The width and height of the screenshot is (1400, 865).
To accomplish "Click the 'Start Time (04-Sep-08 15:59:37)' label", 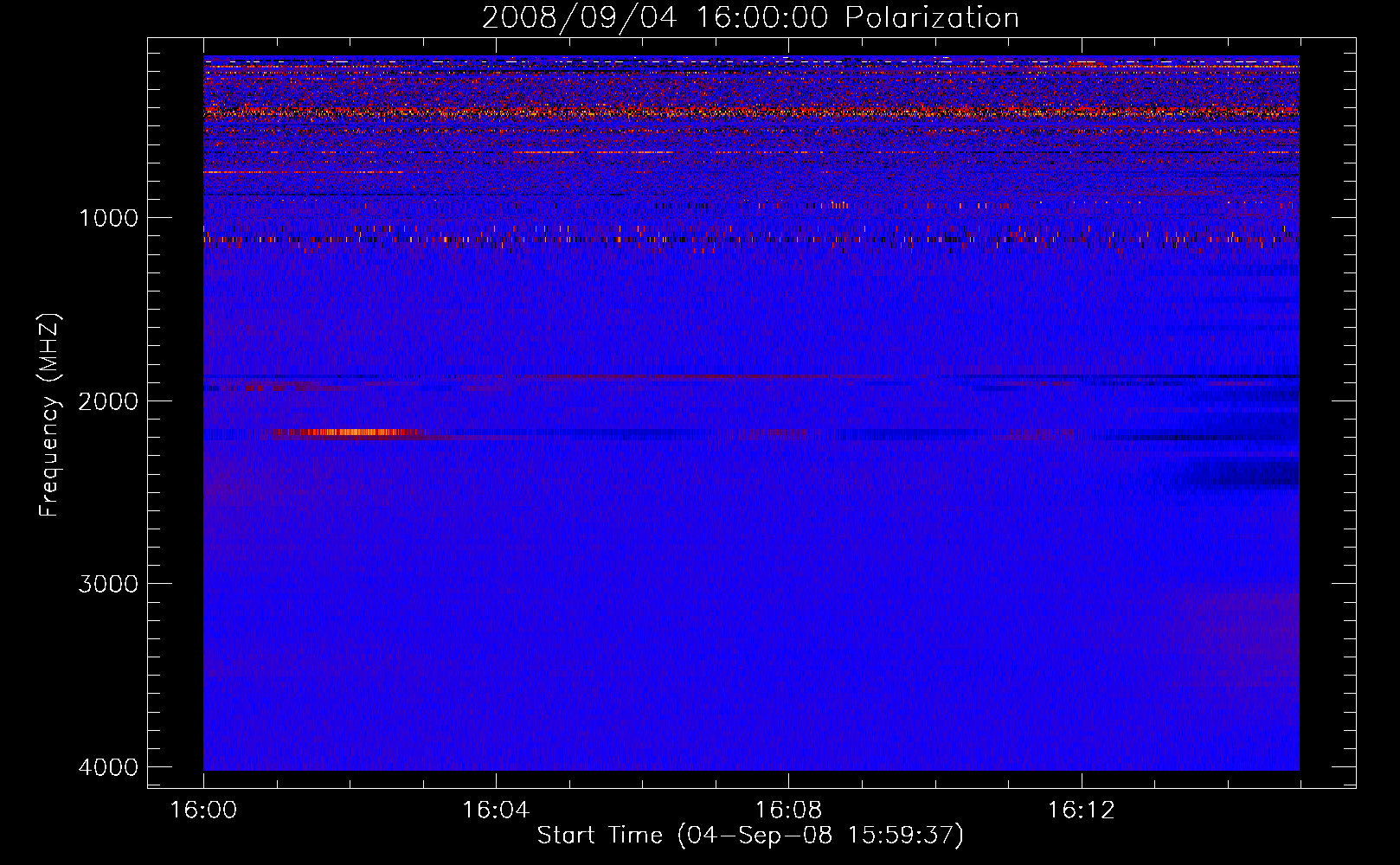I will pos(750,836).
